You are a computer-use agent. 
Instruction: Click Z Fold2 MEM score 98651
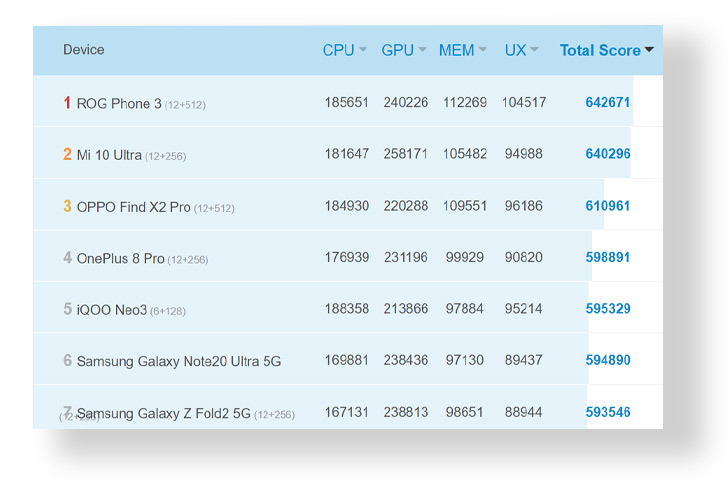click(465, 412)
